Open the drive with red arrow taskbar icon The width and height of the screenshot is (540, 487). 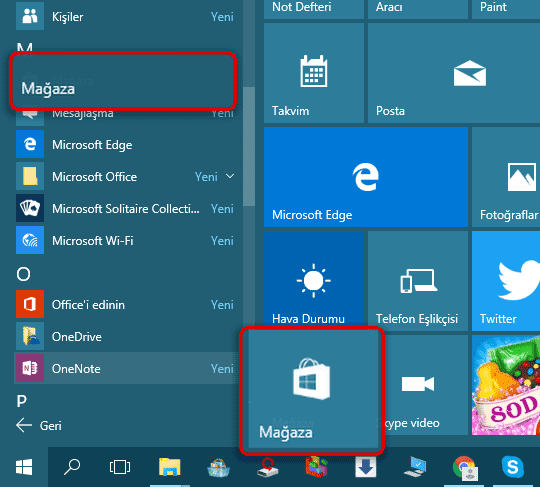pos(268,468)
